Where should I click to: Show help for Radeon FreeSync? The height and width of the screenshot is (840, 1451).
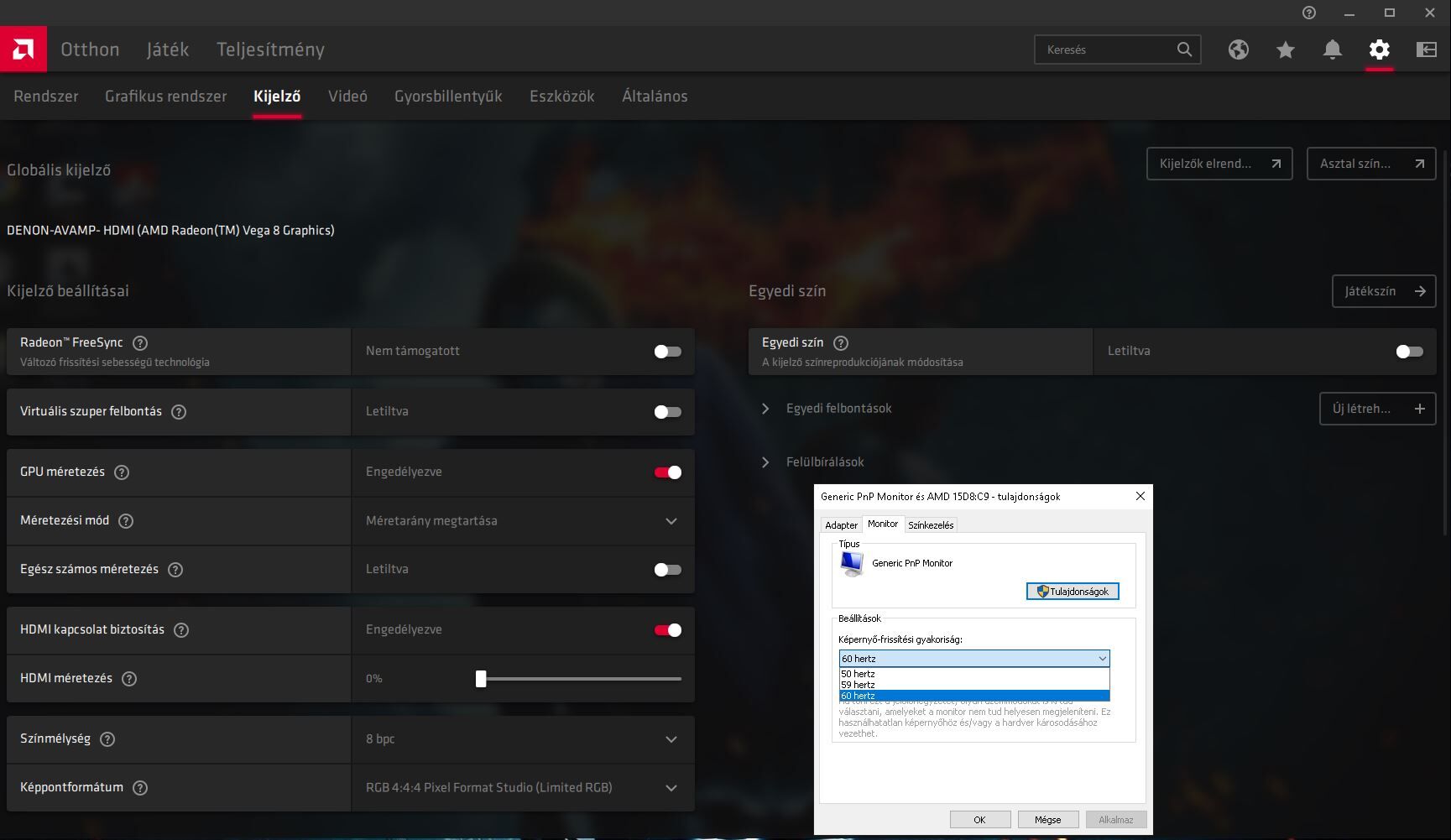pos(140,343)
